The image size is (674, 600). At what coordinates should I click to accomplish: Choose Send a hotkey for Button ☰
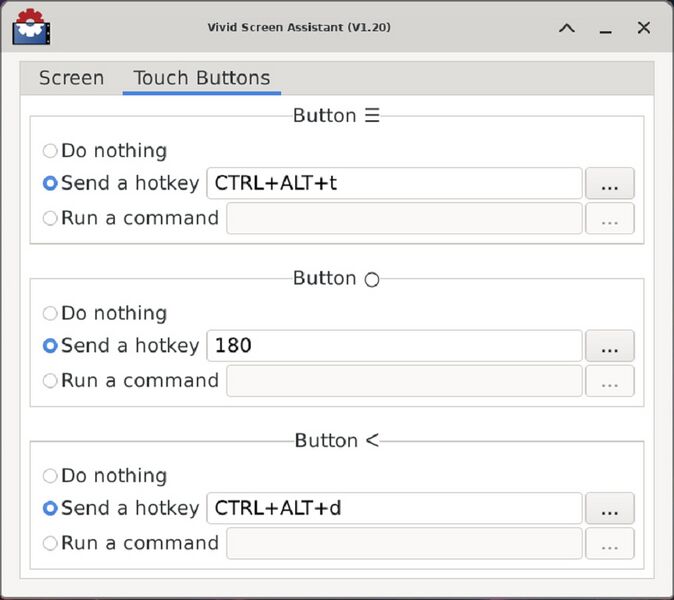coord(50,184)
